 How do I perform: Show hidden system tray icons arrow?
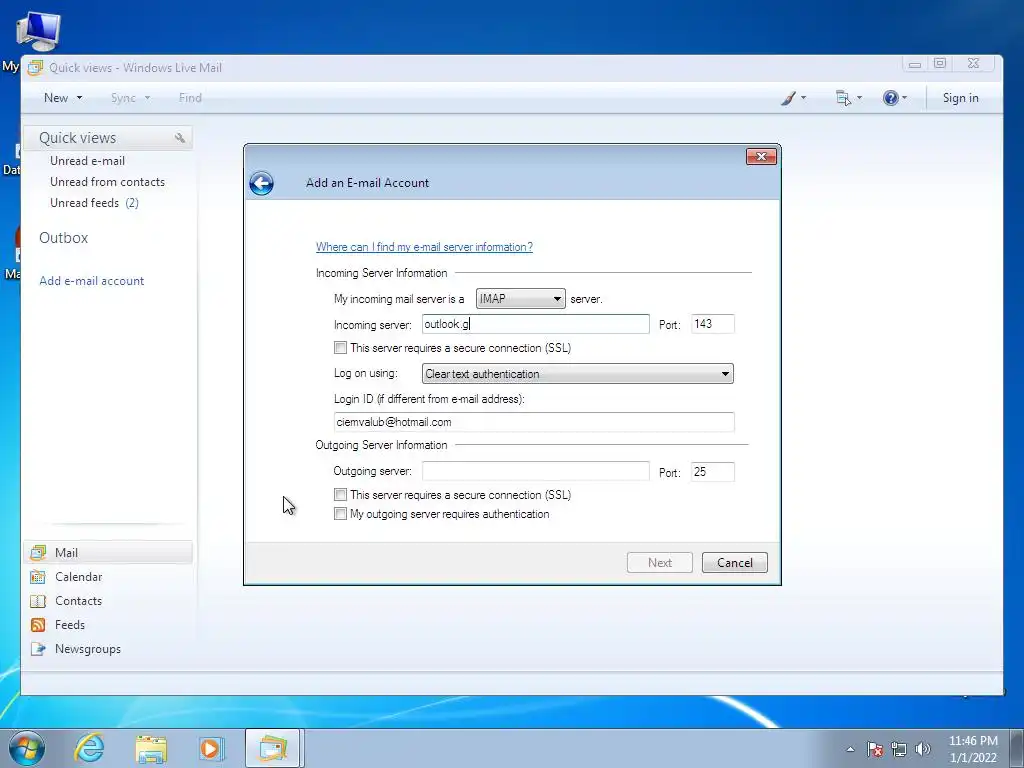coord(850,749)
